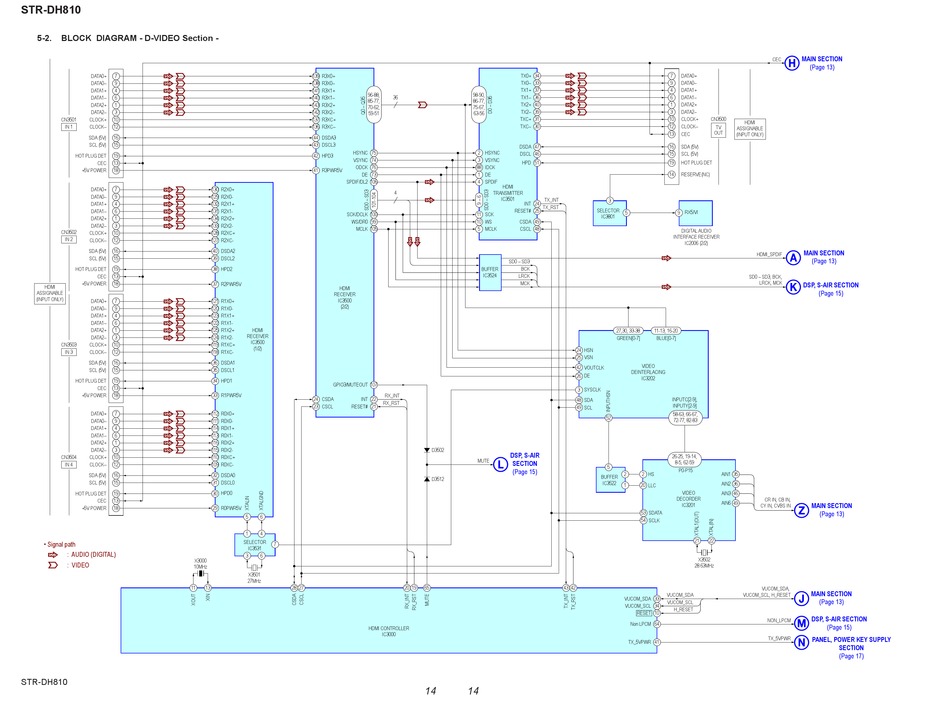Image resolution: width=950 pixels, height=709 pixels.
Task: Click the circled H connector symbol
Action: point(791,63)
